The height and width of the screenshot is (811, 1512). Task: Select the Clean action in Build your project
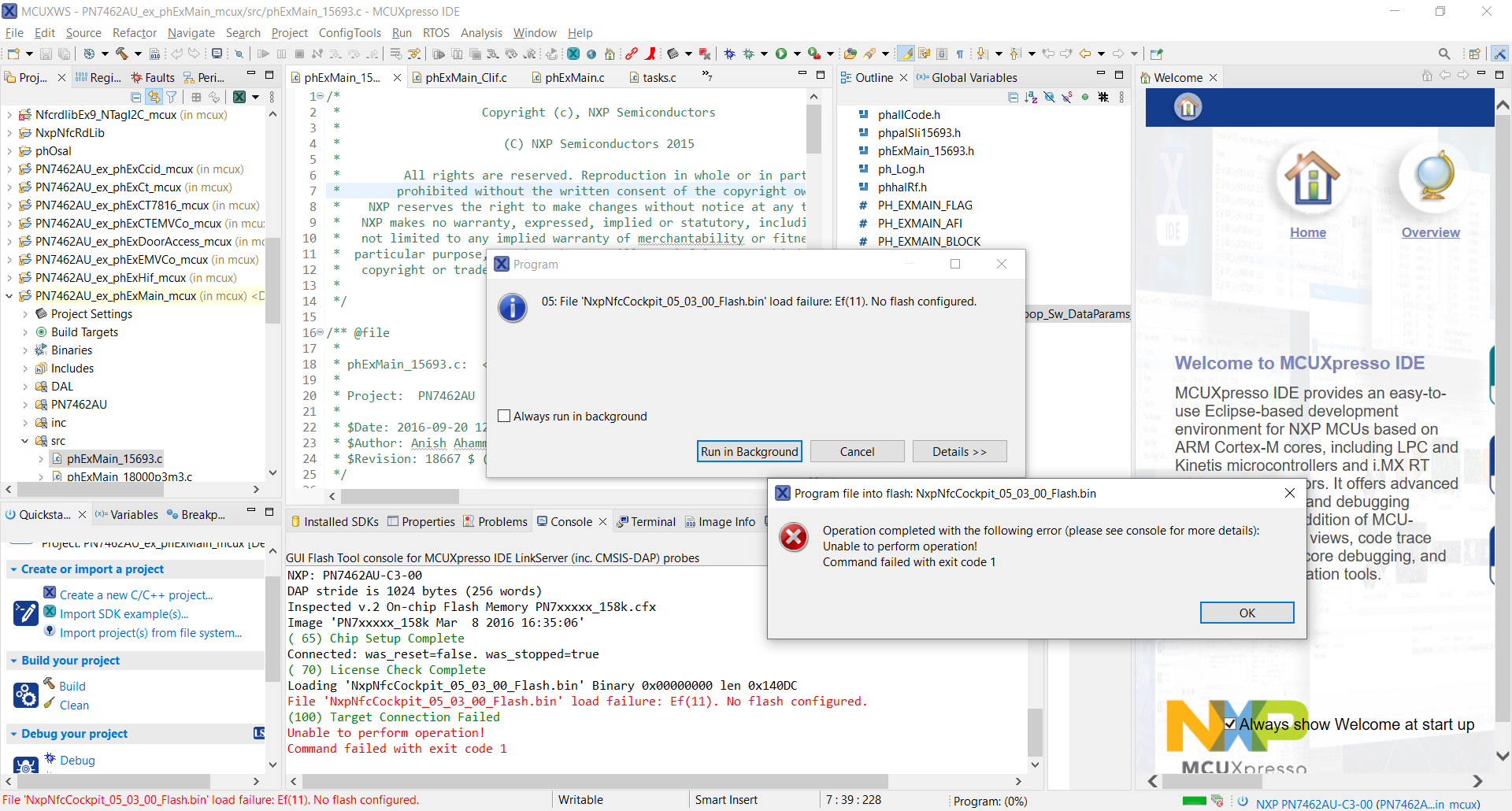coord(73,705)
